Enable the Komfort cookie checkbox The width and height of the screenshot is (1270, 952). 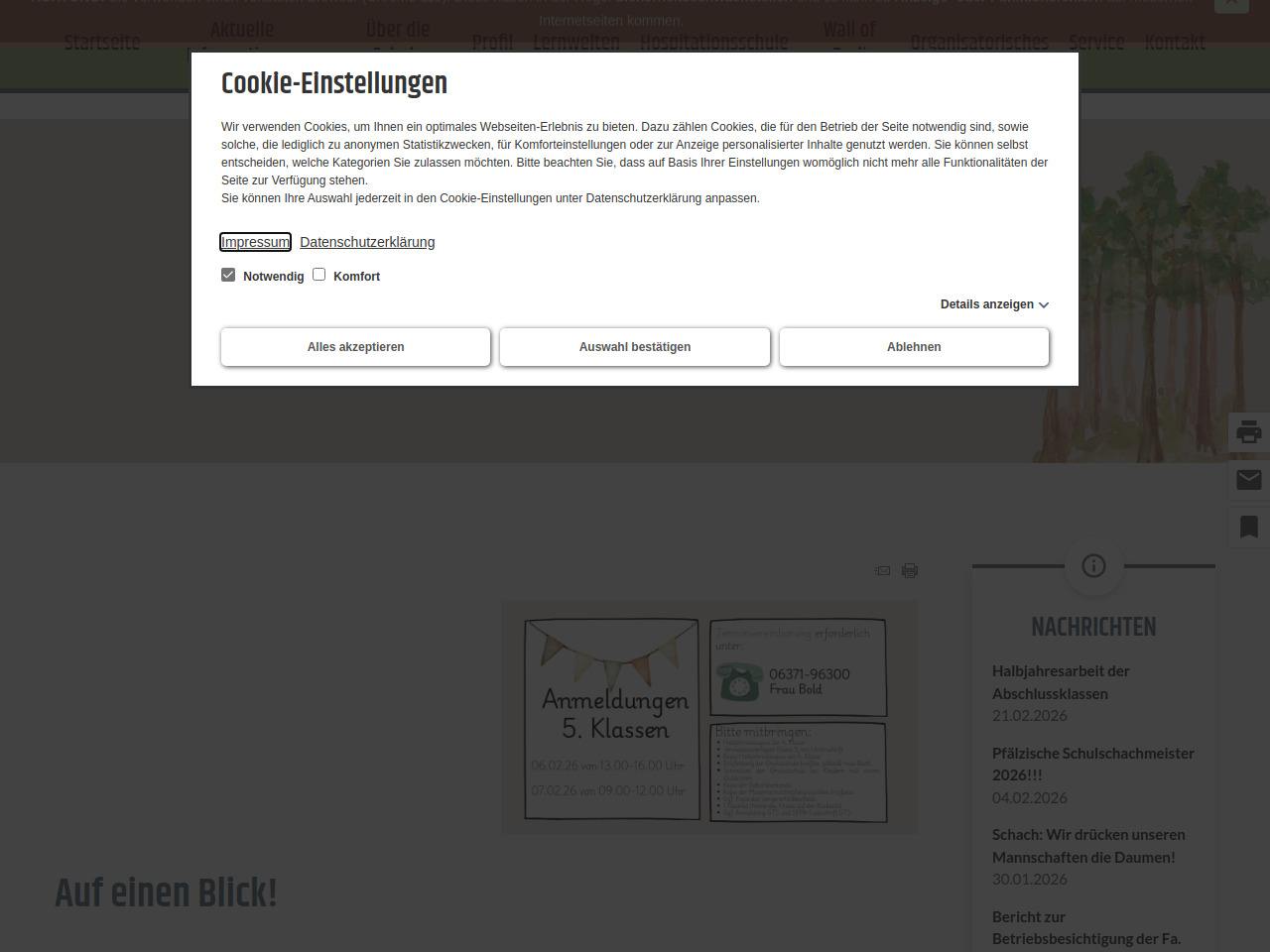point(319,275)
